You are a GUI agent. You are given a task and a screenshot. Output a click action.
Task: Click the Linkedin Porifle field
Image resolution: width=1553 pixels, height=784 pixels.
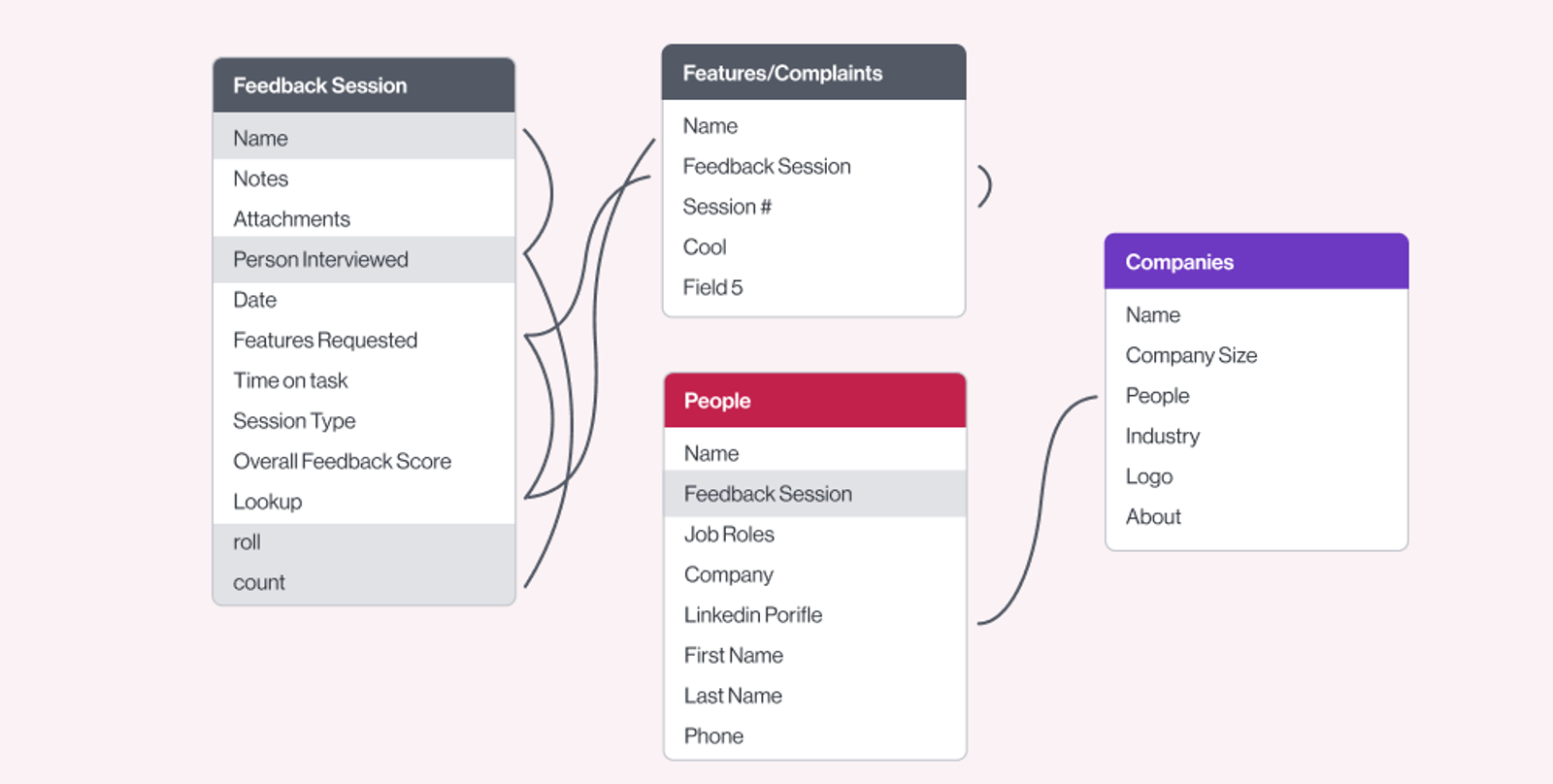tap(815, 615)
